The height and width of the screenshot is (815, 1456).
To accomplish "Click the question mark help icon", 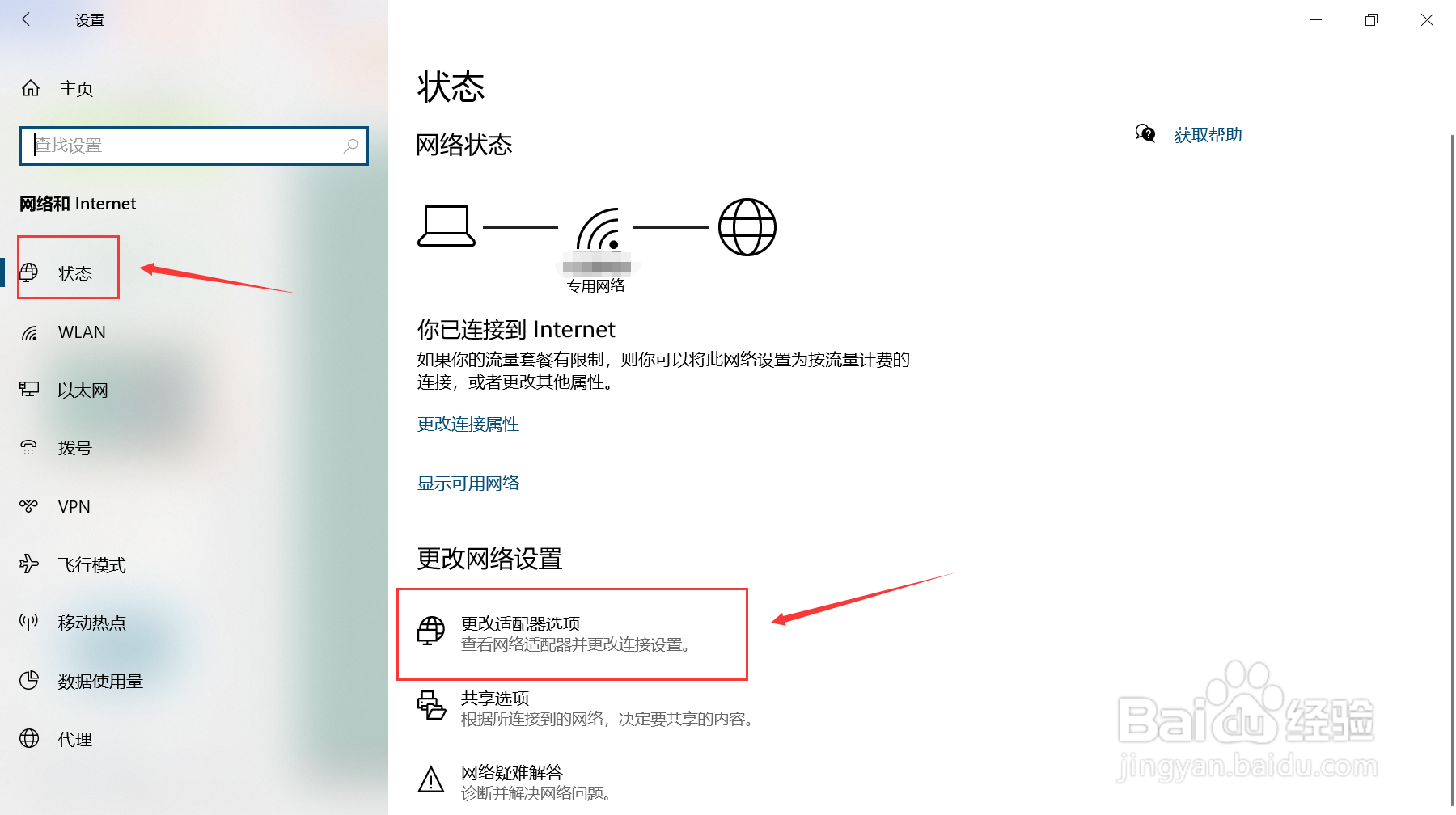I will click(1145, 134).
